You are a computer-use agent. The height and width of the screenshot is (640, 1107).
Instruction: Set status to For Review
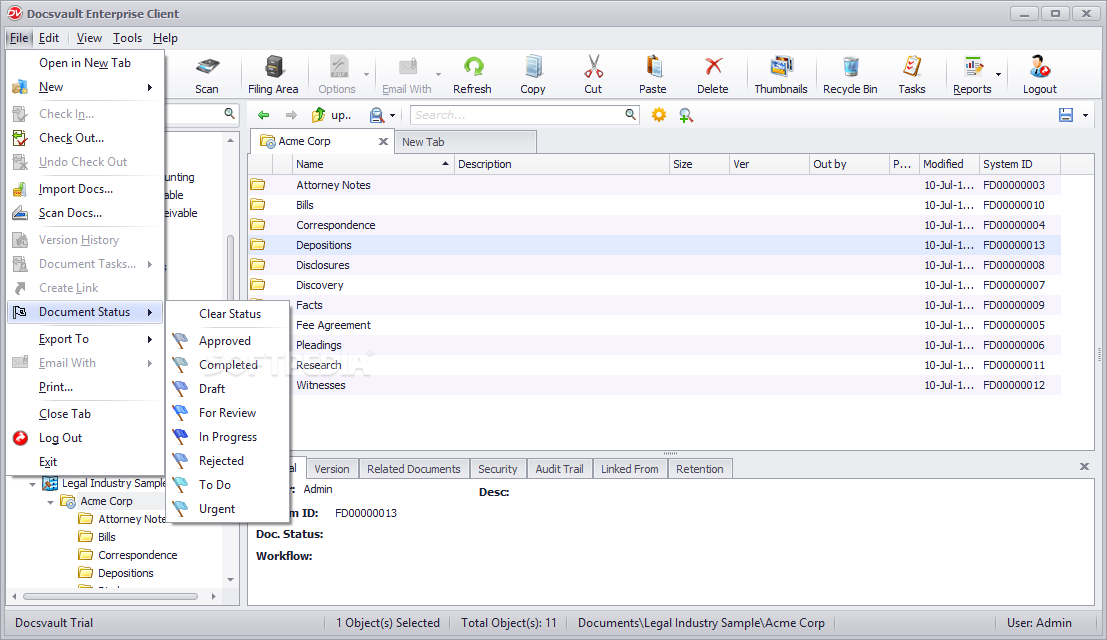coord(229,413)
